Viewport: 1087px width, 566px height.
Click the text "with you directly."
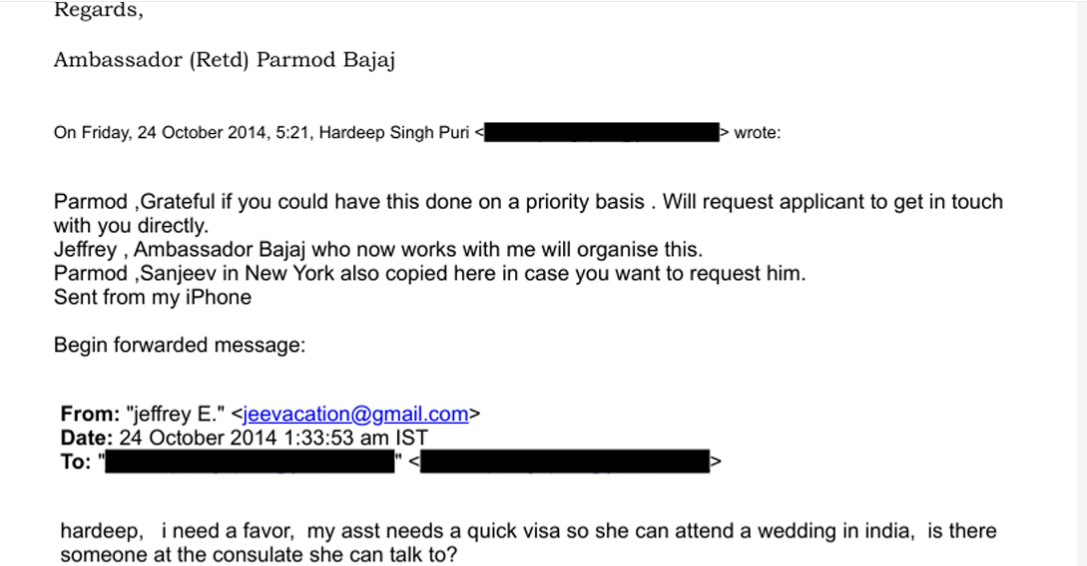pos(131,225)
